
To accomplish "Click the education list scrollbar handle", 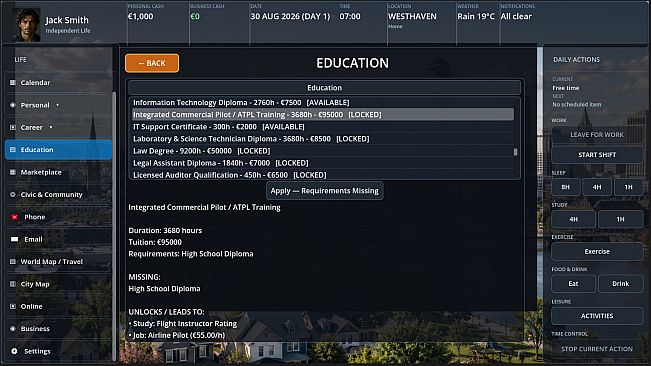I will coord(515,152).
